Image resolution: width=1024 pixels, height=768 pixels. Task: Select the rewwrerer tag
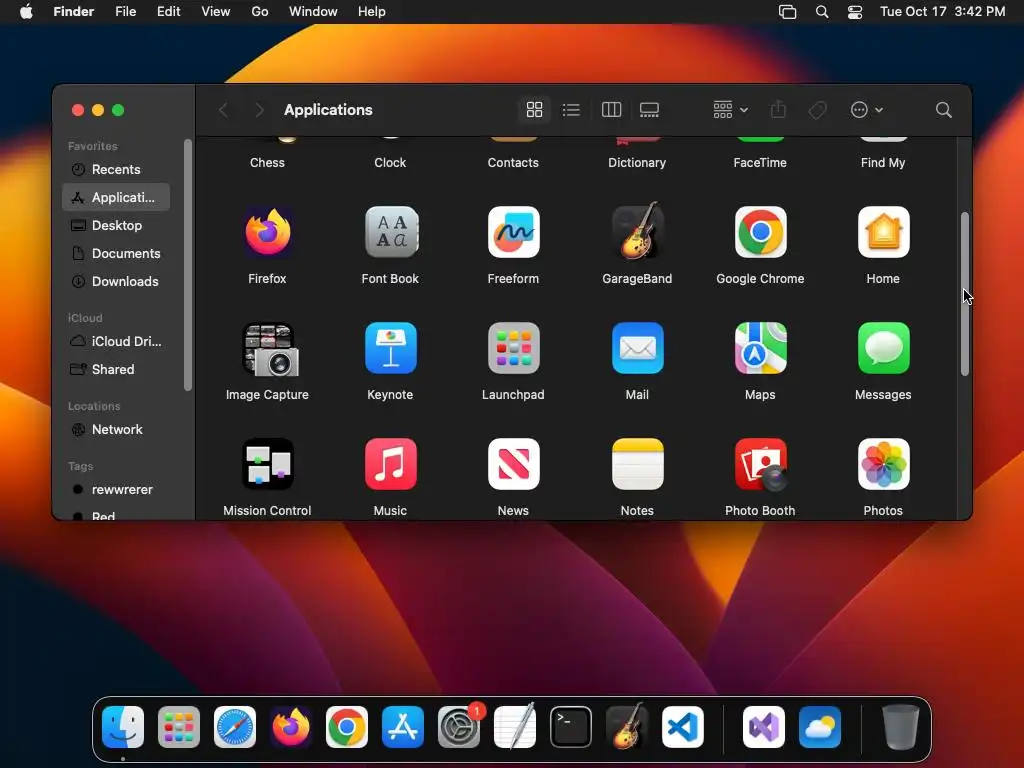[116, 490]
